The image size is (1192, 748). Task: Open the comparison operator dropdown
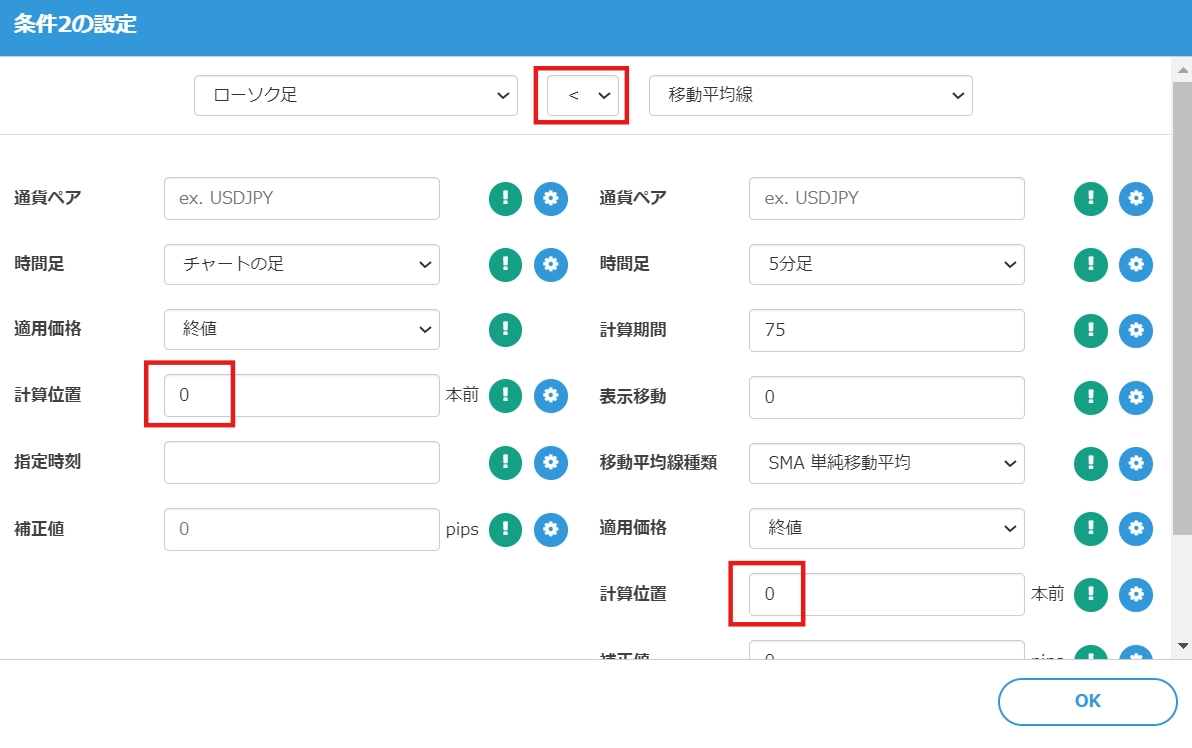(583, 95)
